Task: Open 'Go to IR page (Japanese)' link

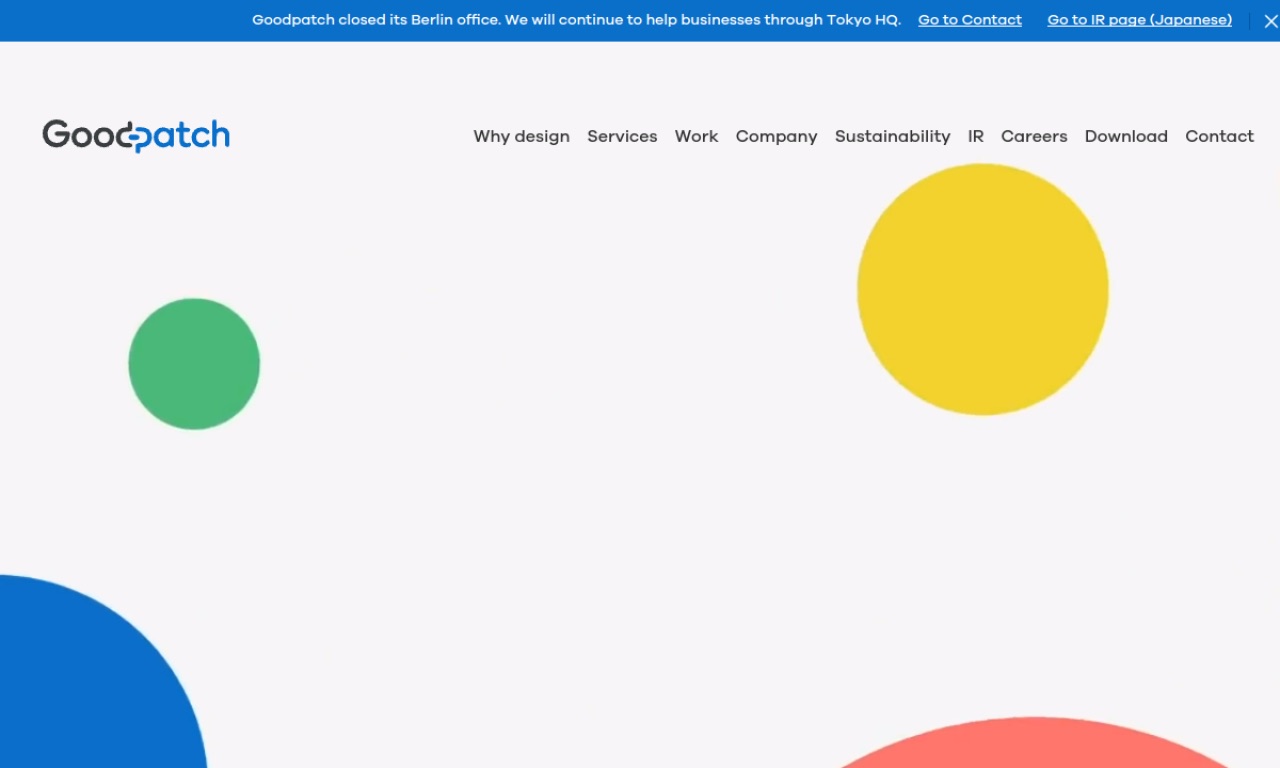Action: 1140,20
